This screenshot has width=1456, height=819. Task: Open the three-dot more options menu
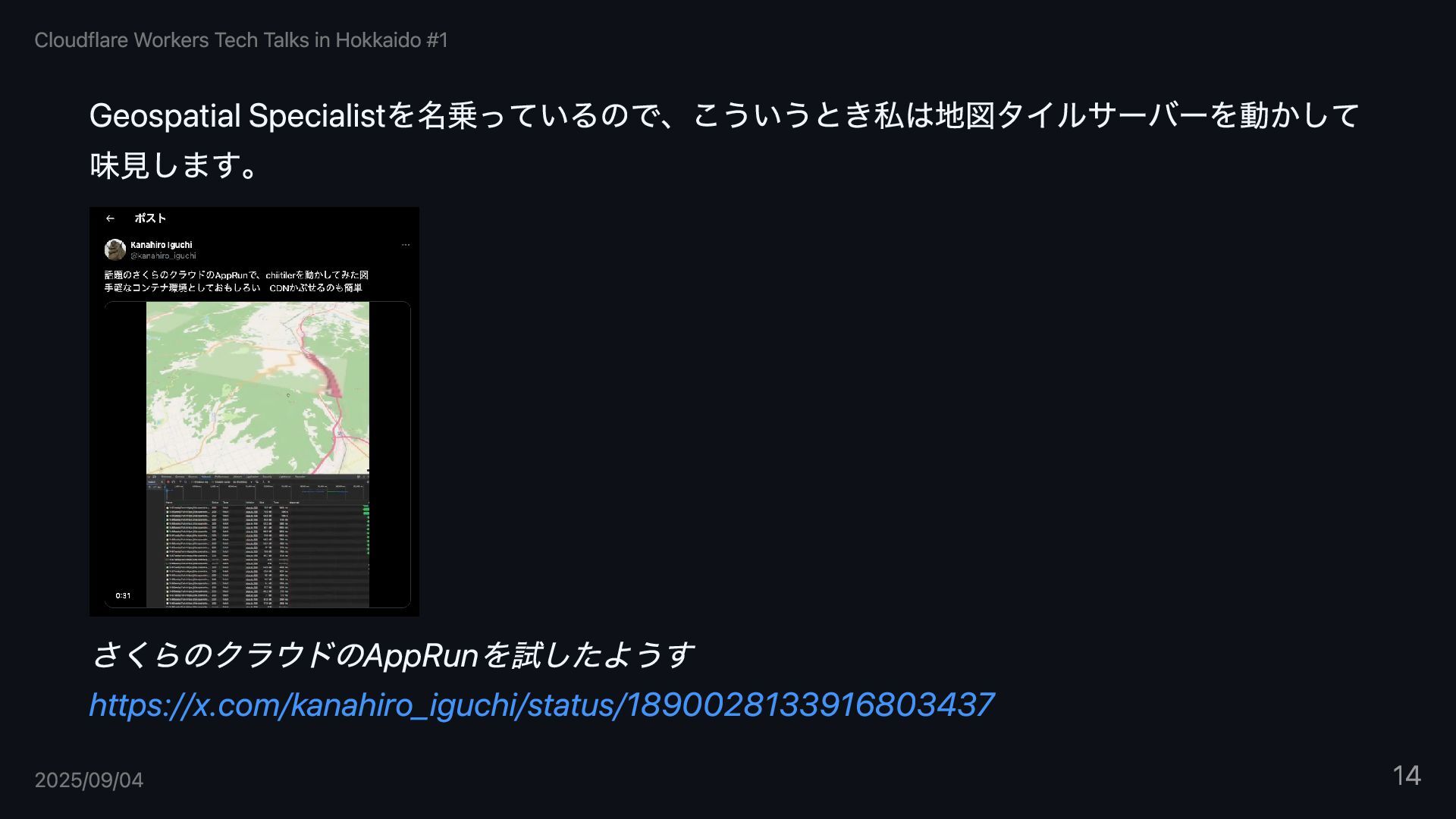pos(406,245)
